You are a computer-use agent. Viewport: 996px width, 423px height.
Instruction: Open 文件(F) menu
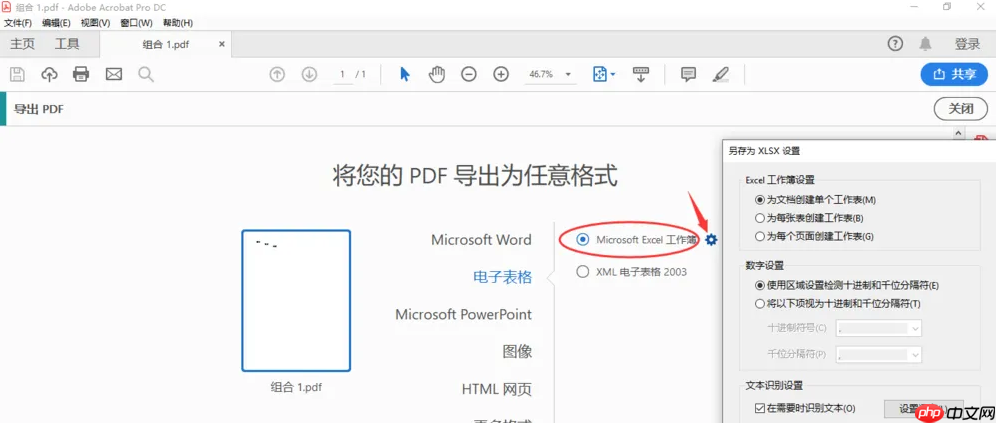18,23
